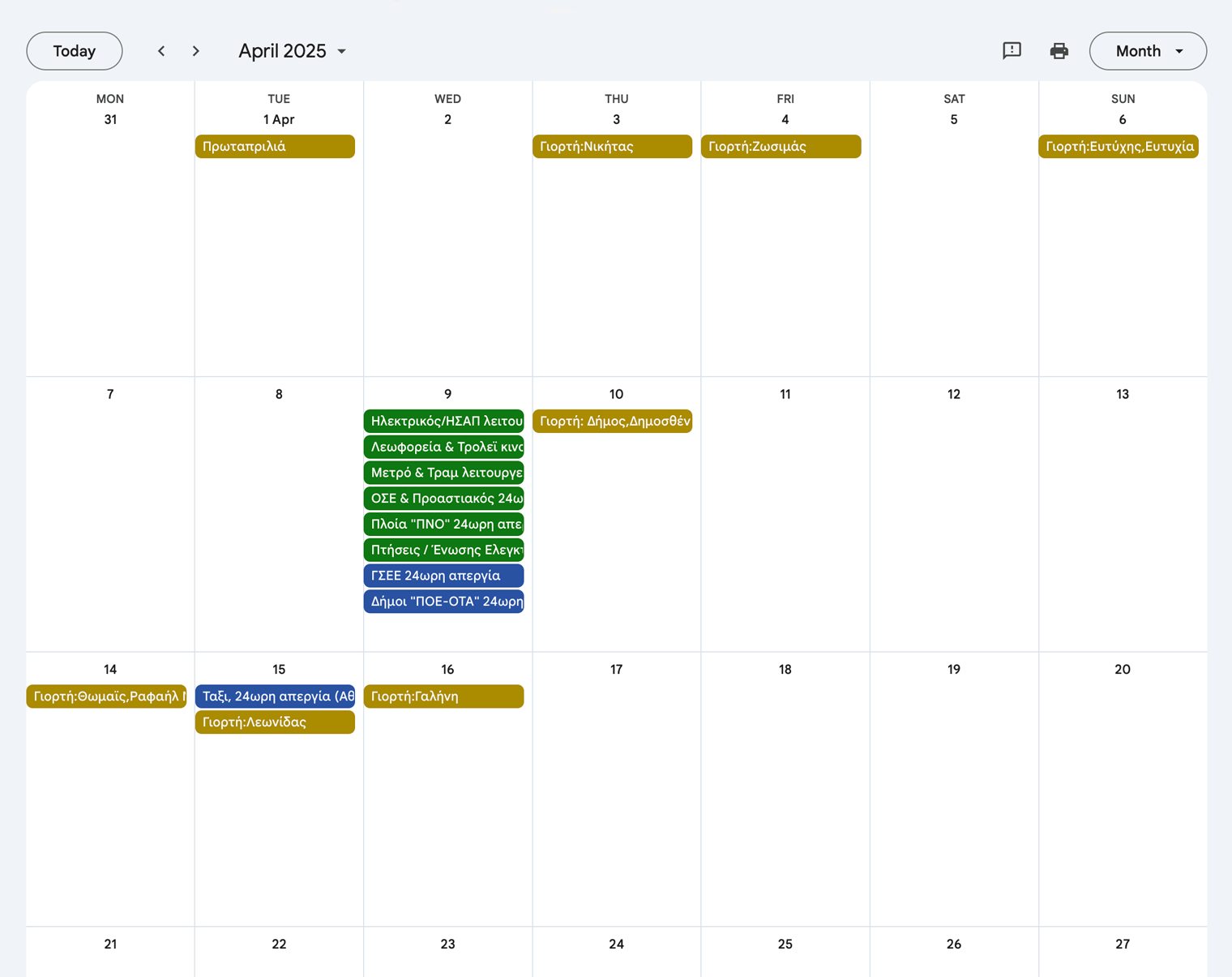The image size is (1232, 977).
Task: Open the ΓΣΕΕ 24ωρη απεργία event
Action: pyautogui.click(x=443, y=576)
